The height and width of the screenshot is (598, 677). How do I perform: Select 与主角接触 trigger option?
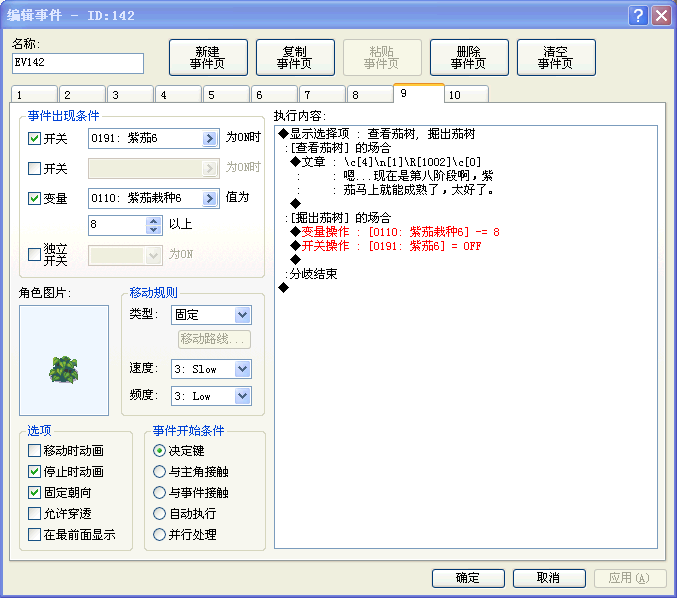coord(159,471)
